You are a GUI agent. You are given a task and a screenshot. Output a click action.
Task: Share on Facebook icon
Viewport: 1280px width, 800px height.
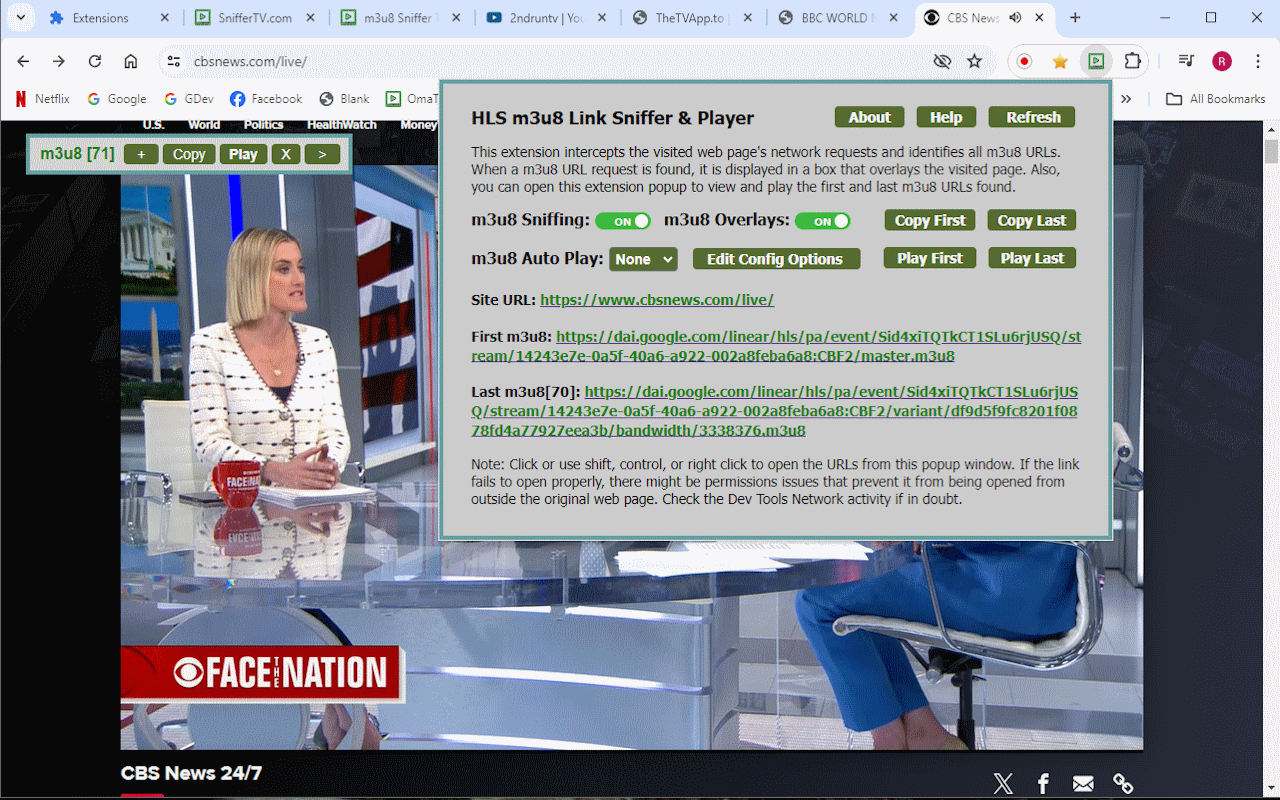tap(1043, 783)
